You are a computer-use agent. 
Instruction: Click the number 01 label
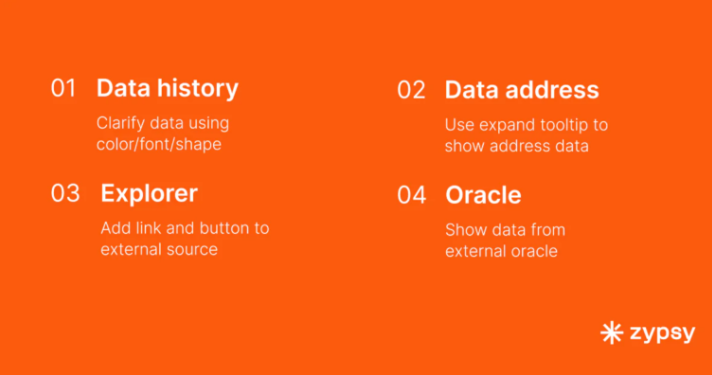point(63,88)
